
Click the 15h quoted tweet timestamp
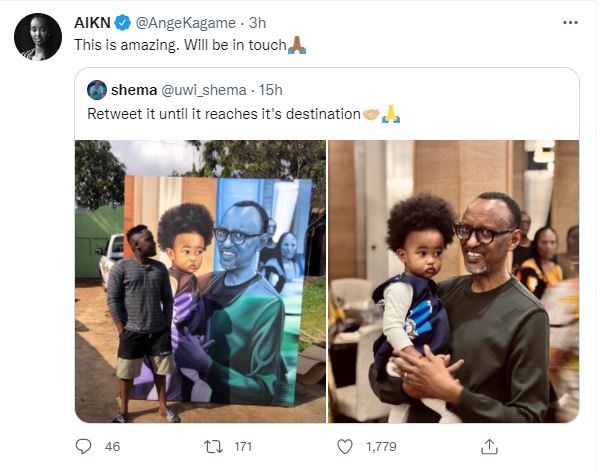tap(269, 90)
